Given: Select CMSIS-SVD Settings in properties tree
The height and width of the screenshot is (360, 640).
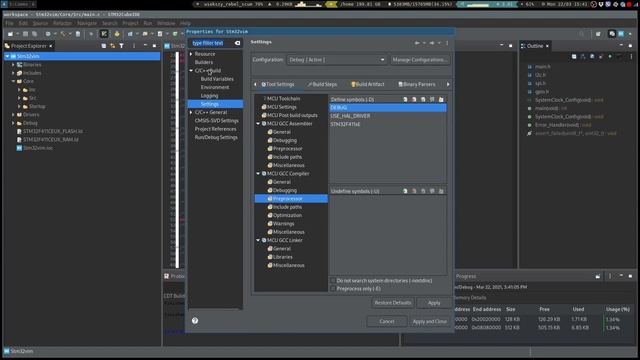Looking at the screenshot, I should [x=216, y=120].
